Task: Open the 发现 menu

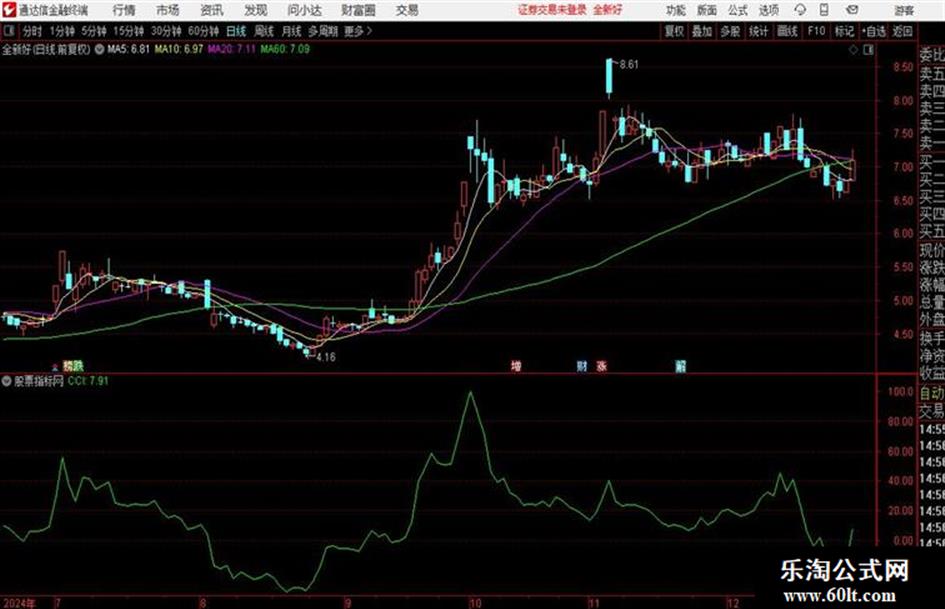Action: click(x=256, y=10)
